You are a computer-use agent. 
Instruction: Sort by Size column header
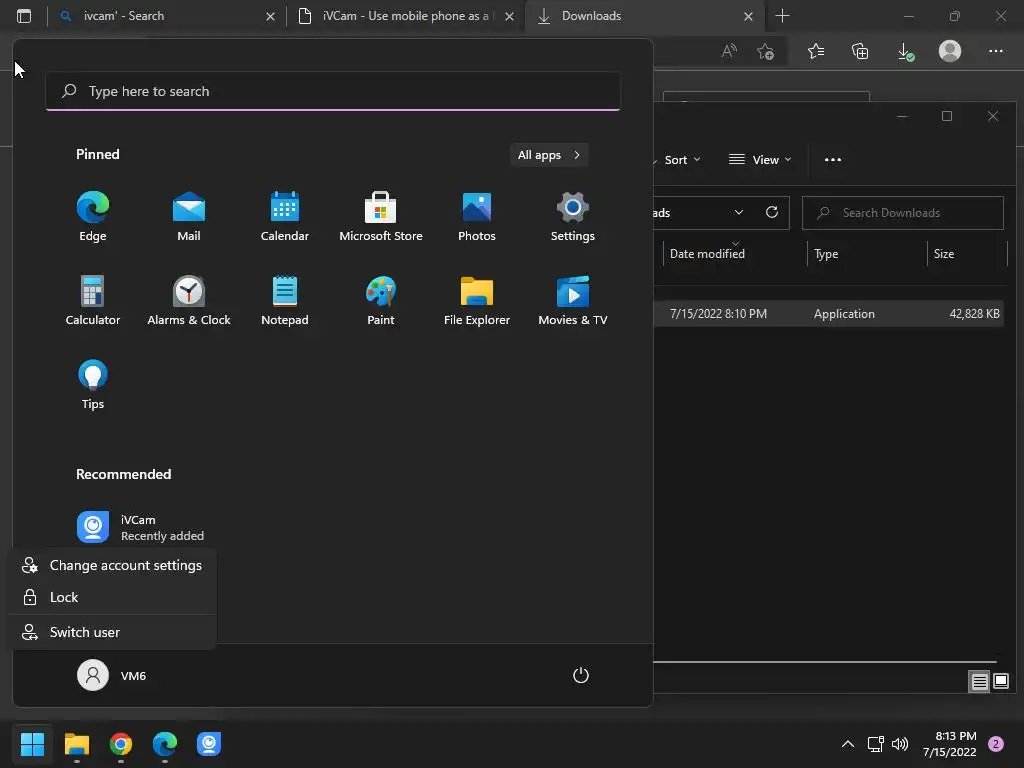click(x=944, y=254)
